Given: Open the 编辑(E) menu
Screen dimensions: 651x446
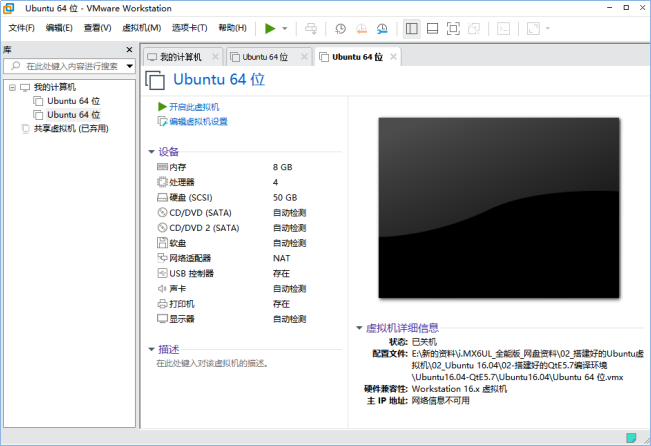Looking at the screenshot, I should point(59,28).
